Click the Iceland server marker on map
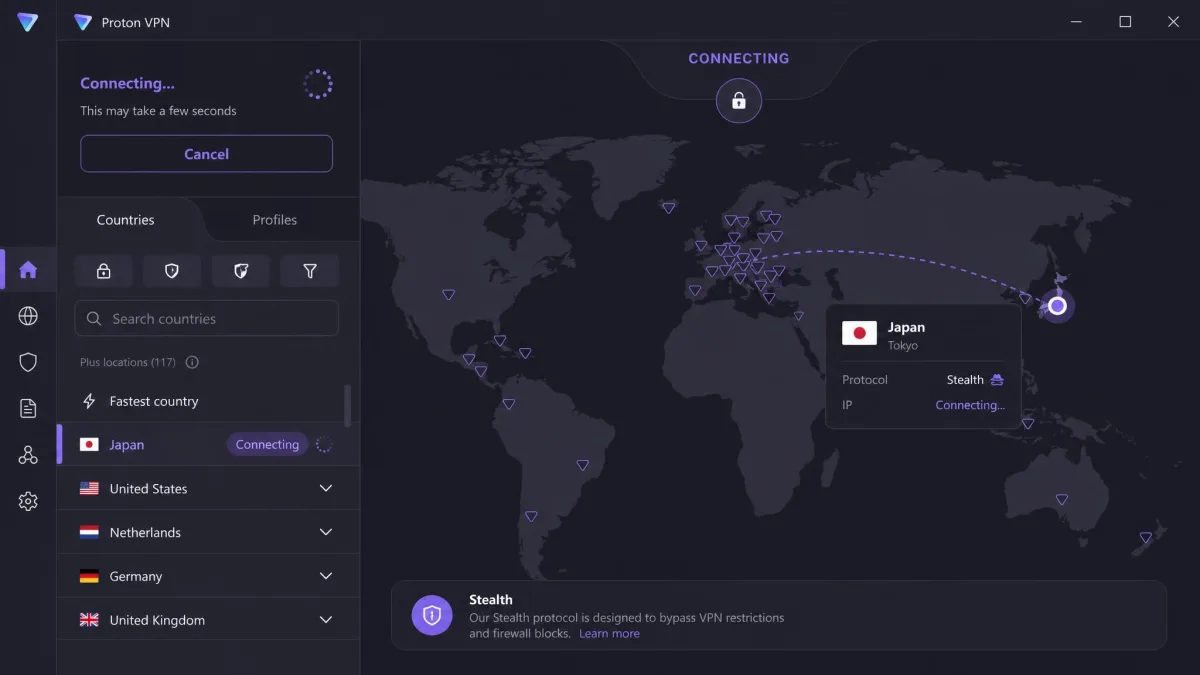Screen dimensions: 1200x675 (668, 208)
